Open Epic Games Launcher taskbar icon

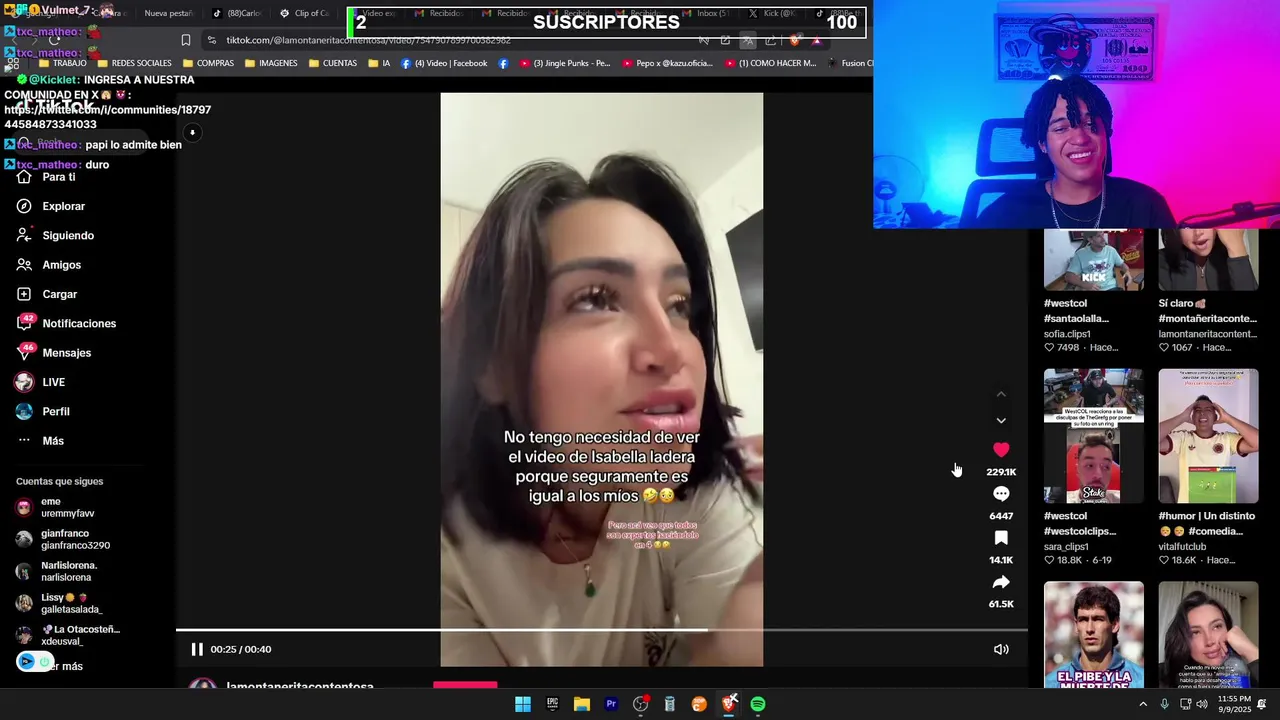[552, 704]
